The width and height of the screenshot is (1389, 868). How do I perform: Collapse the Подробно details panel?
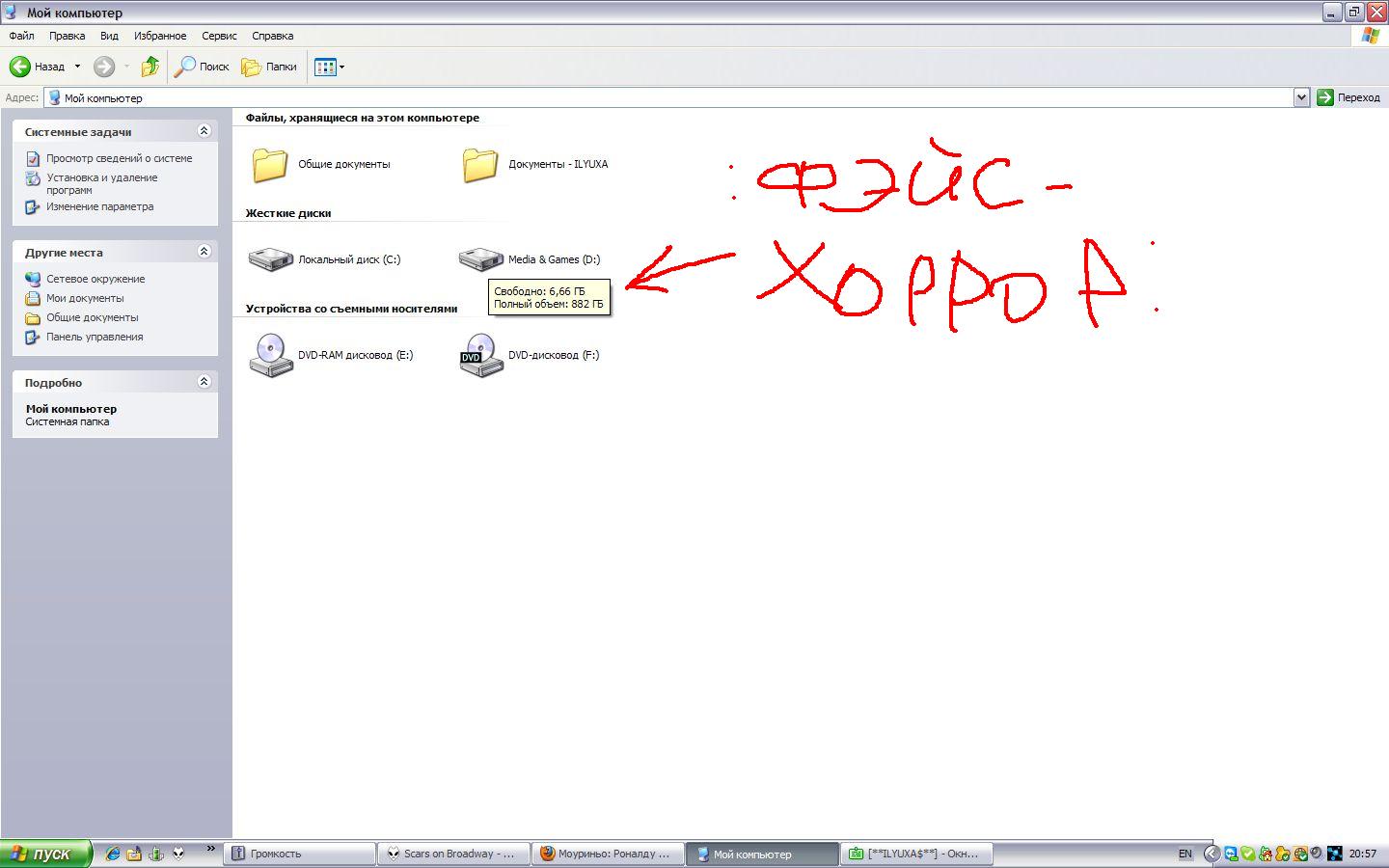pos(204,382)
